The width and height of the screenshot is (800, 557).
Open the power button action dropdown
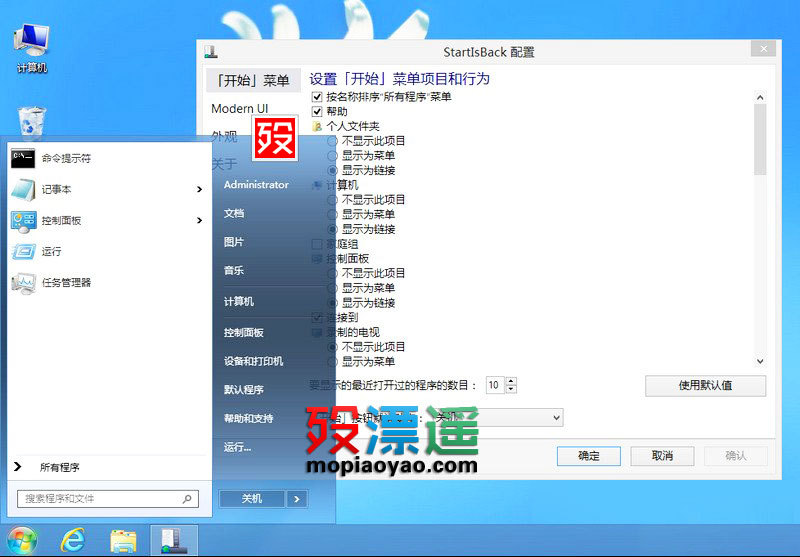[x=498, y=418]
